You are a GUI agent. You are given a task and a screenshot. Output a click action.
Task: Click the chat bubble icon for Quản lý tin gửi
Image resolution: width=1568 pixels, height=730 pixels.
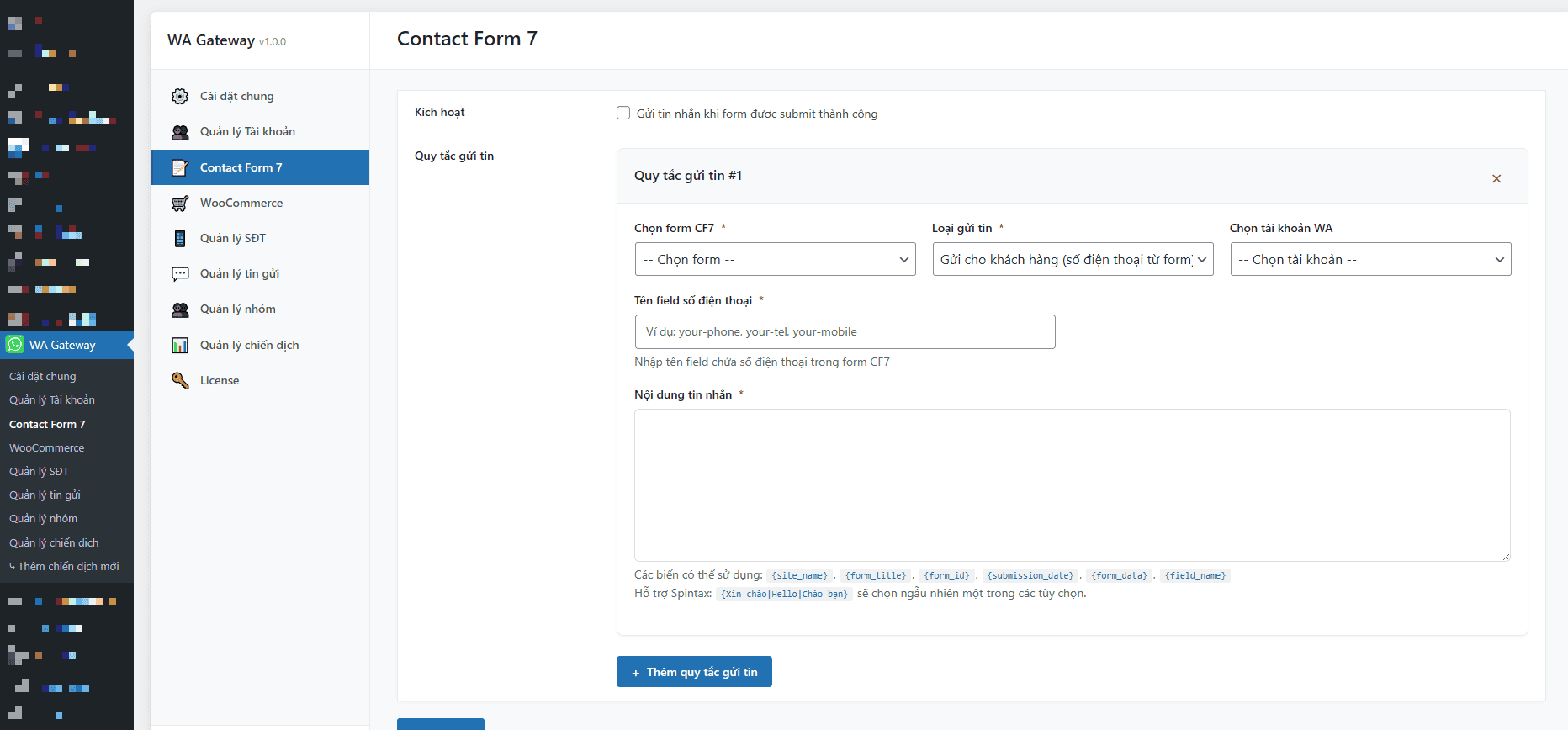click(x=180, y=274)
